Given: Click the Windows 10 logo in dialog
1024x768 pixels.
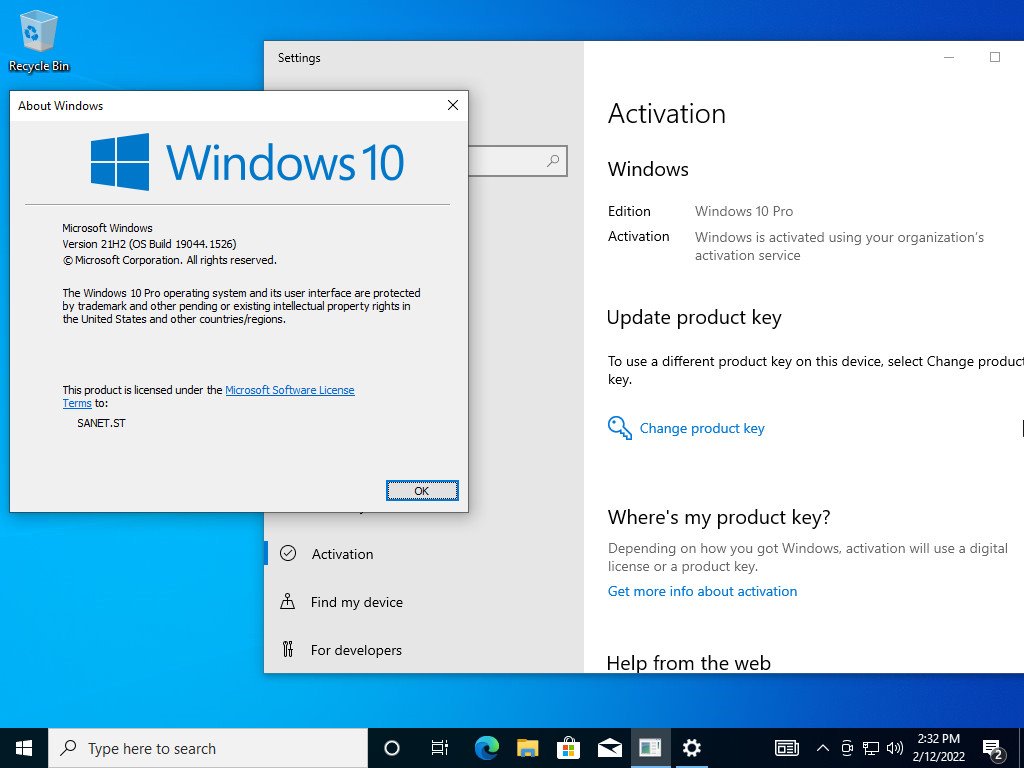Looking at the screenshot, I should [x=247, y=162].
